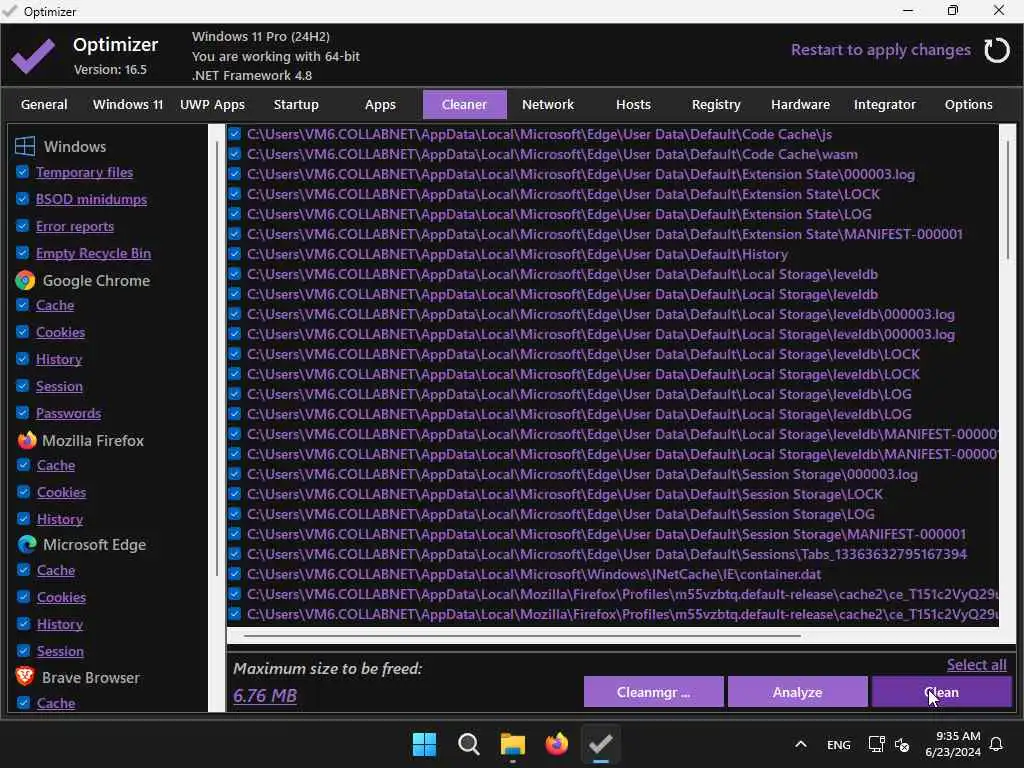The image size is (1024, 768).
Task: Open the Registry tab
Action: (716, 104)
